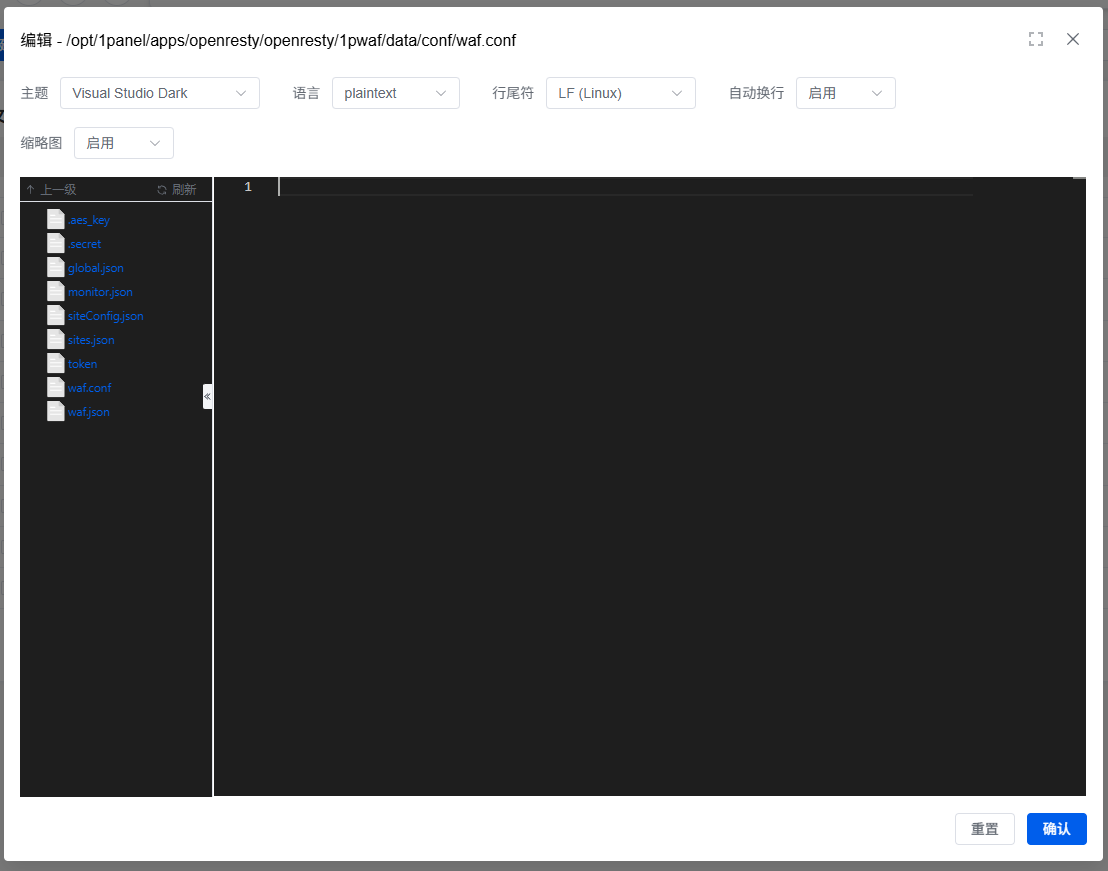Image resolution: width=1108 pixels, height=871 pixels.
Task: Close the waf.conf edit dialog
Action: pyautogui.click(x=1073, y=39)
